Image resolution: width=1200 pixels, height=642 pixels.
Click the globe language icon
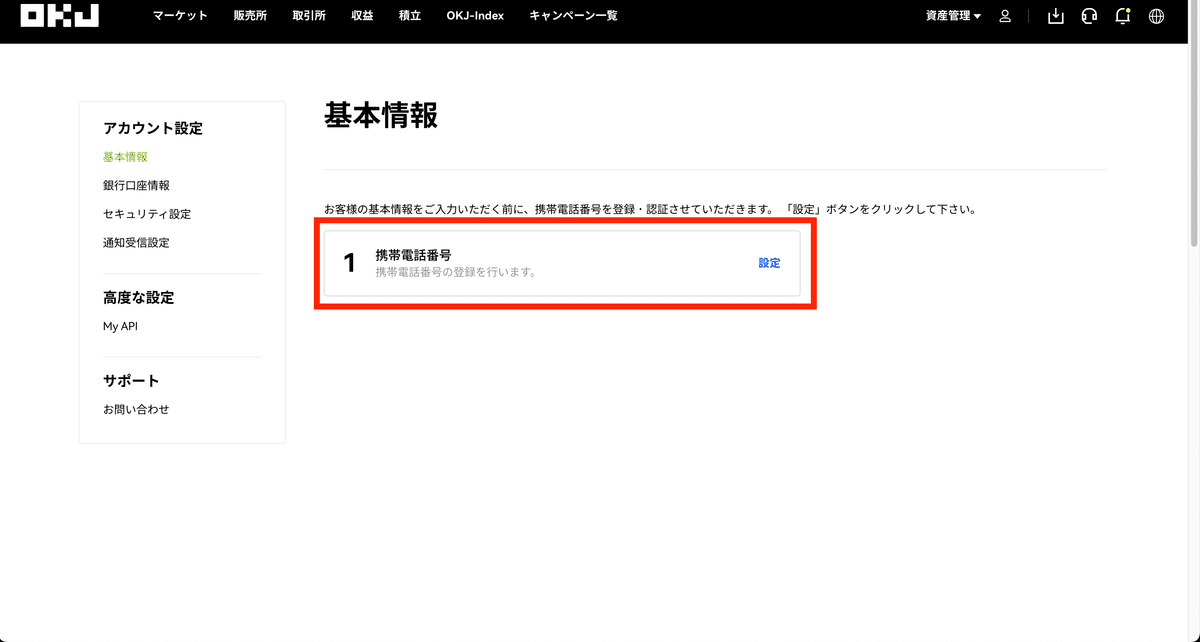tap(1156, 16)
